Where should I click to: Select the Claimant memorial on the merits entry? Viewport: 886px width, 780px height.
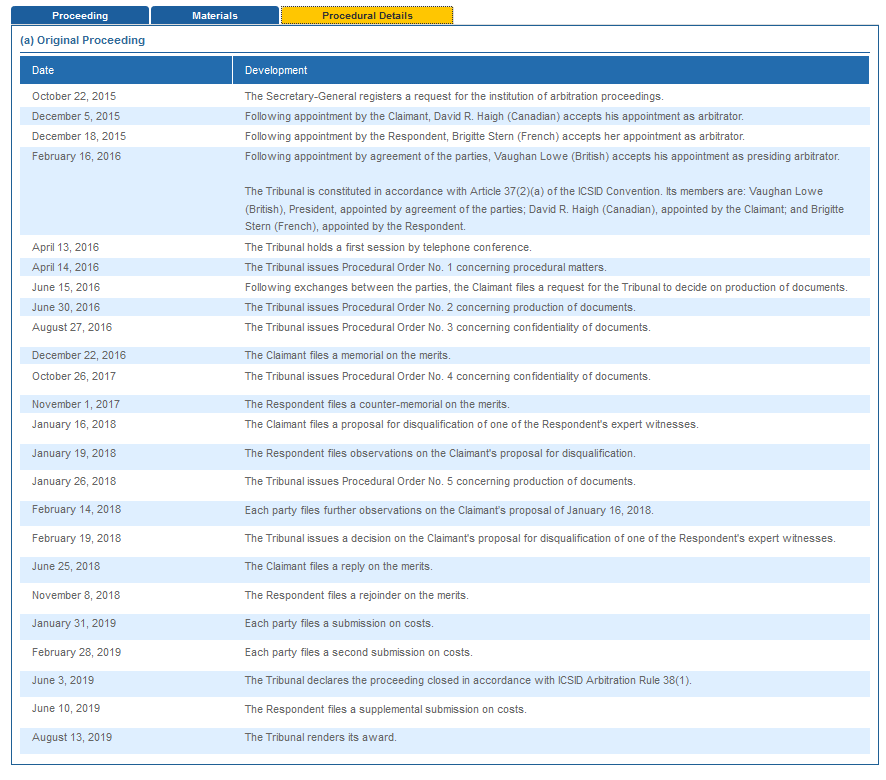click(347, 355)
